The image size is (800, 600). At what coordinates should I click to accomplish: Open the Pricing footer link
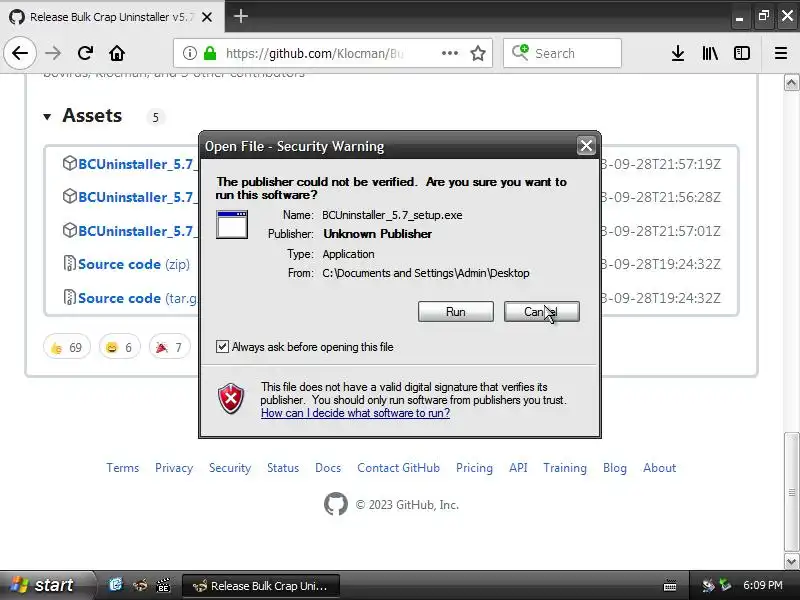point(474,468)
